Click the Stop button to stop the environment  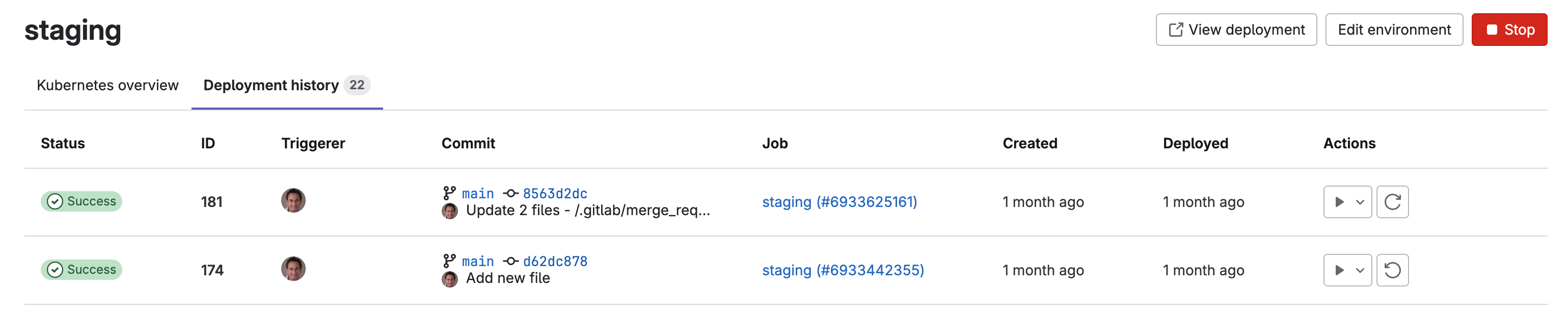point(1509,29)
